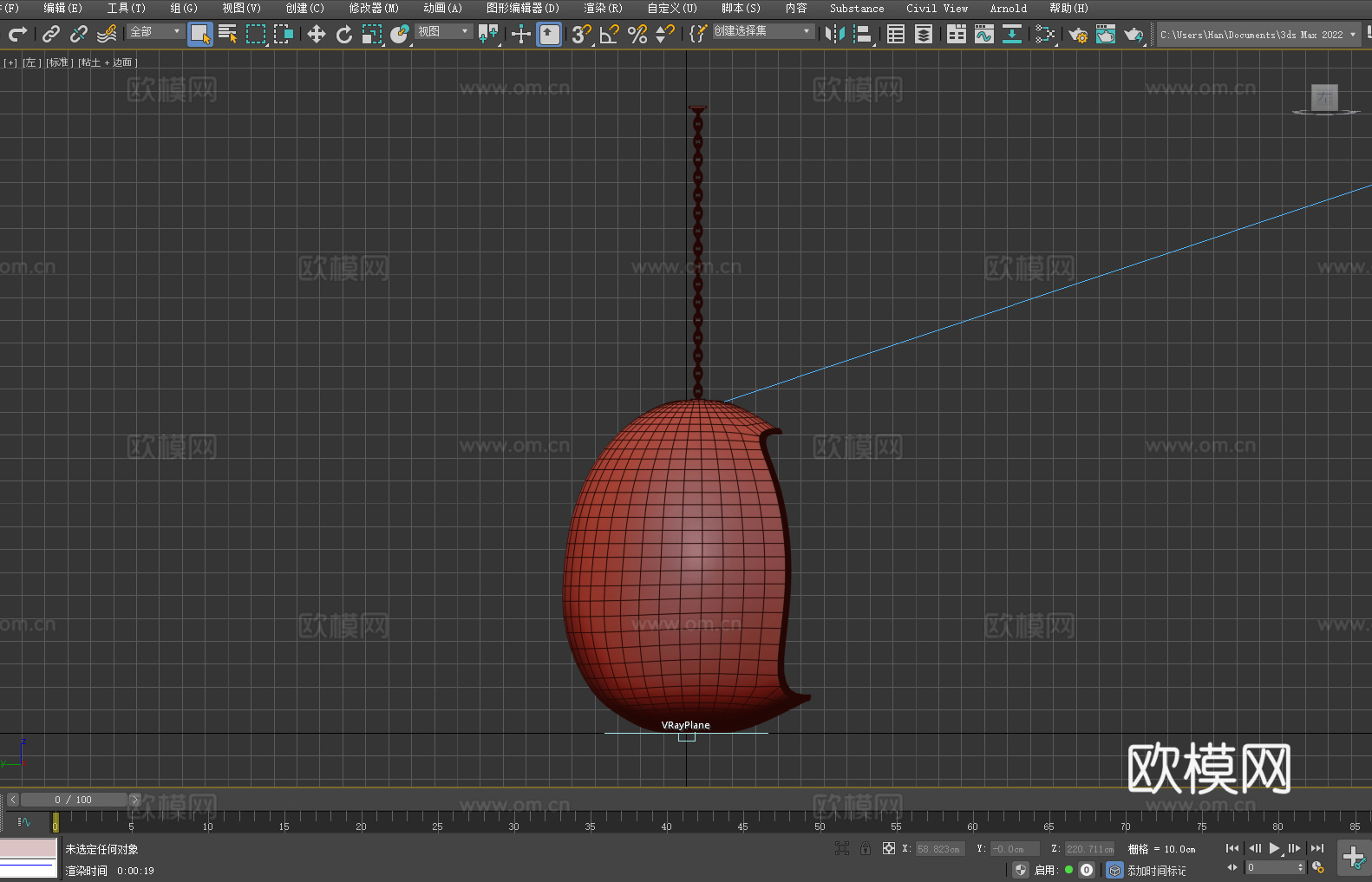Screen dimensions: 1372x882
Task: Select the Link objects chain icon
Action: (51, 34)
